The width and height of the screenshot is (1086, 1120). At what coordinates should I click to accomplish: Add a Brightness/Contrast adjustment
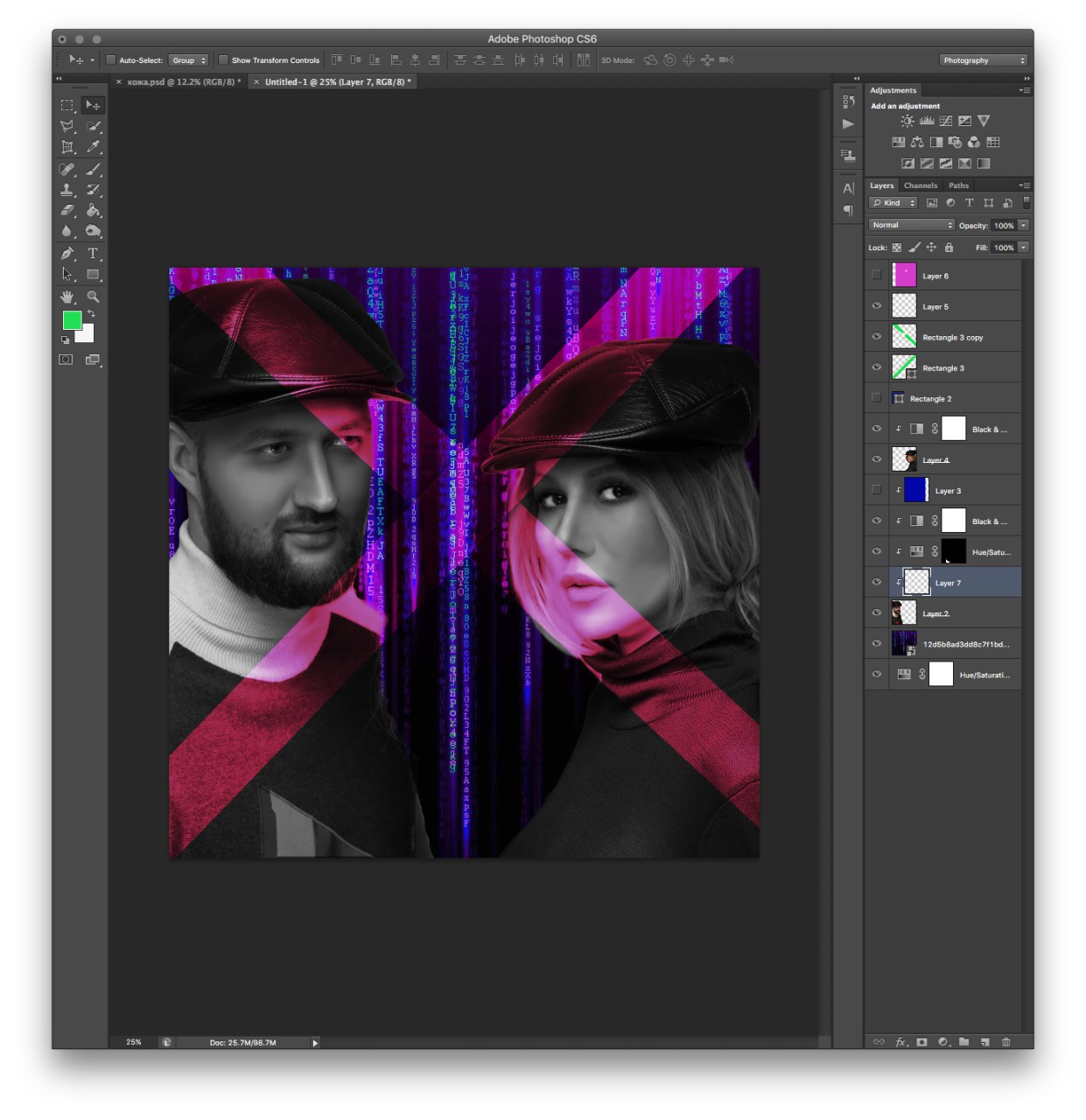pos(907,121)
